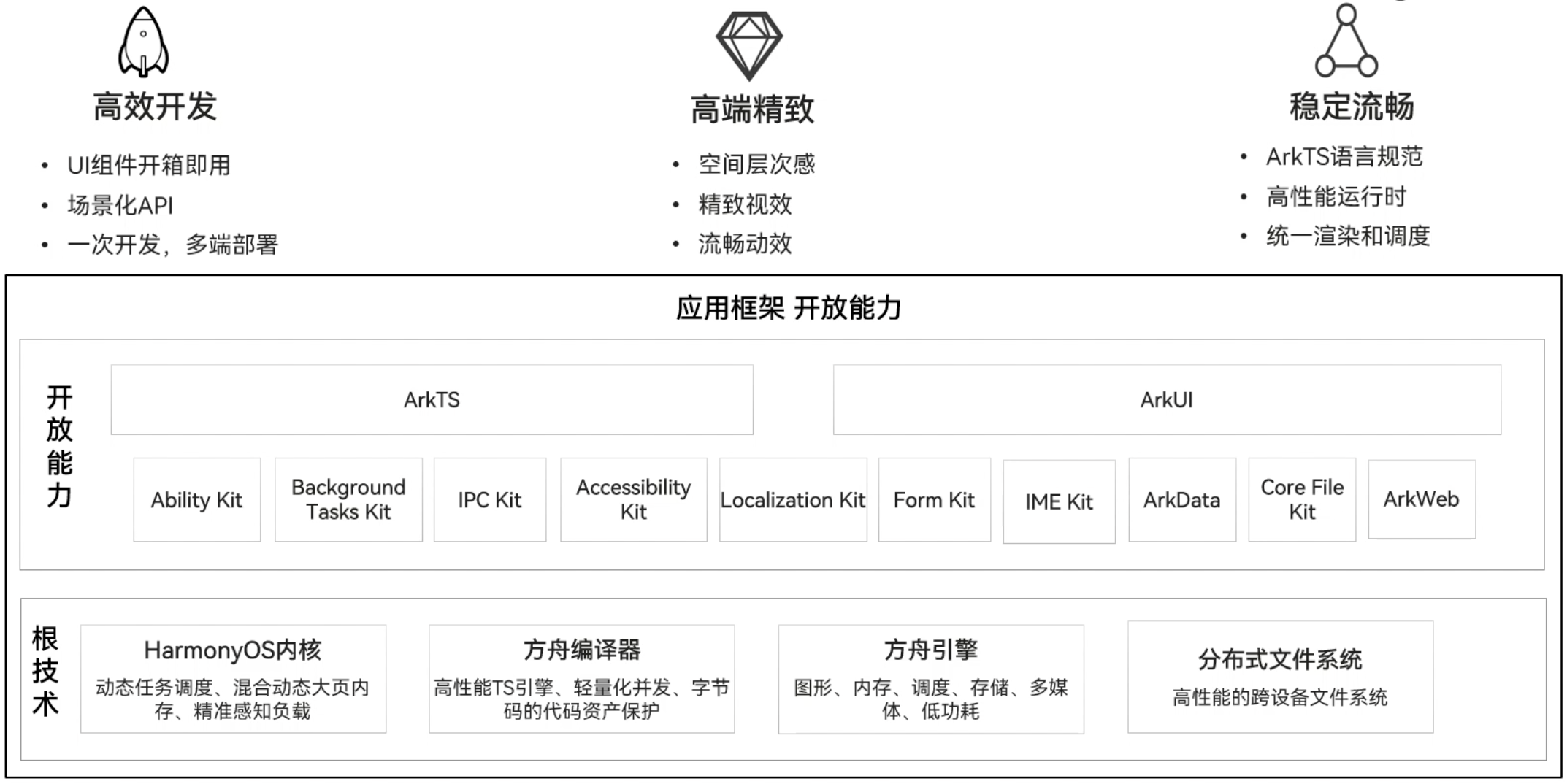
Task: Click the description 高性能的跨设备文件系统
Action: coord(1280,698)
